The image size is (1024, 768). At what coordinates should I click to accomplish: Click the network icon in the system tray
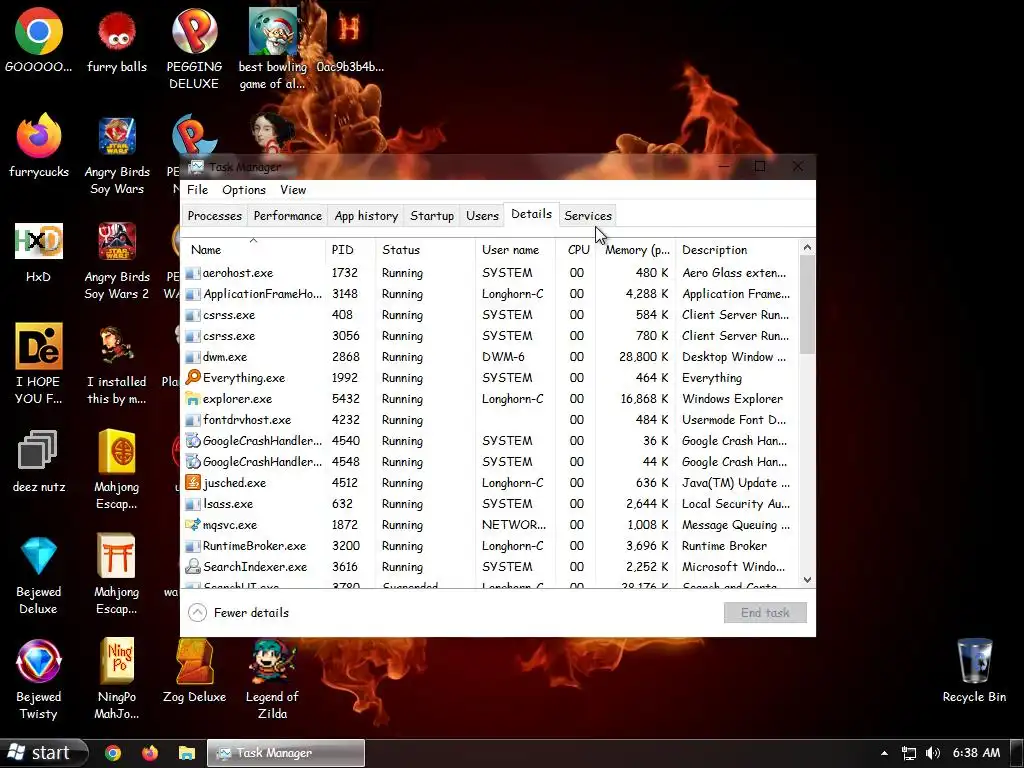[908, 753]
